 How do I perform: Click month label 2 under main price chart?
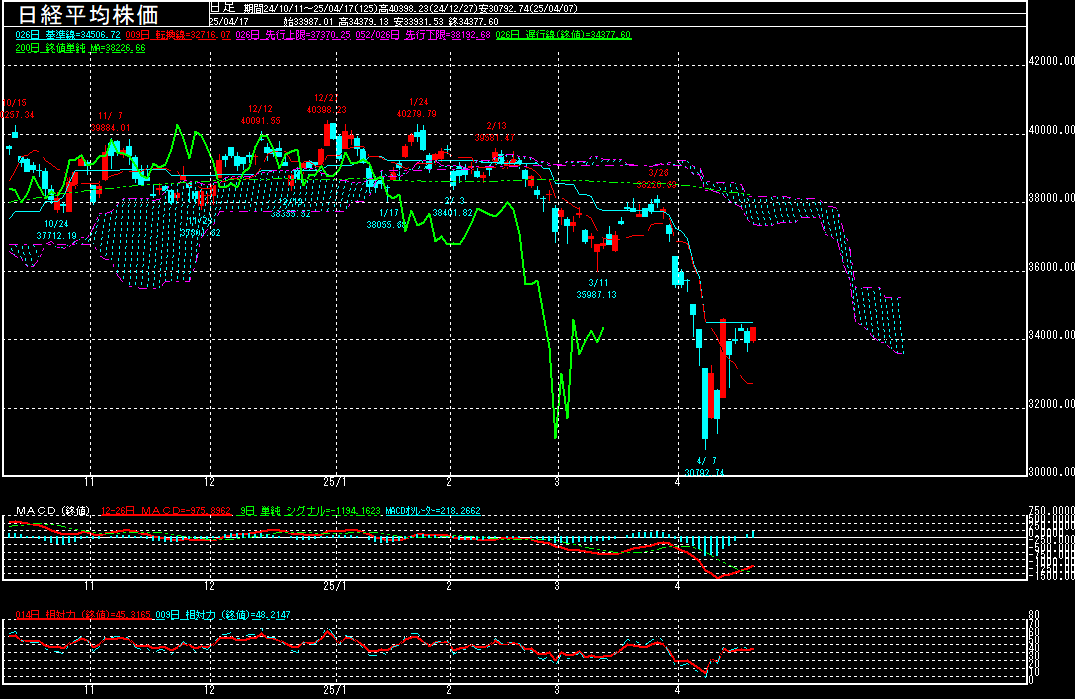click(449, 482)
